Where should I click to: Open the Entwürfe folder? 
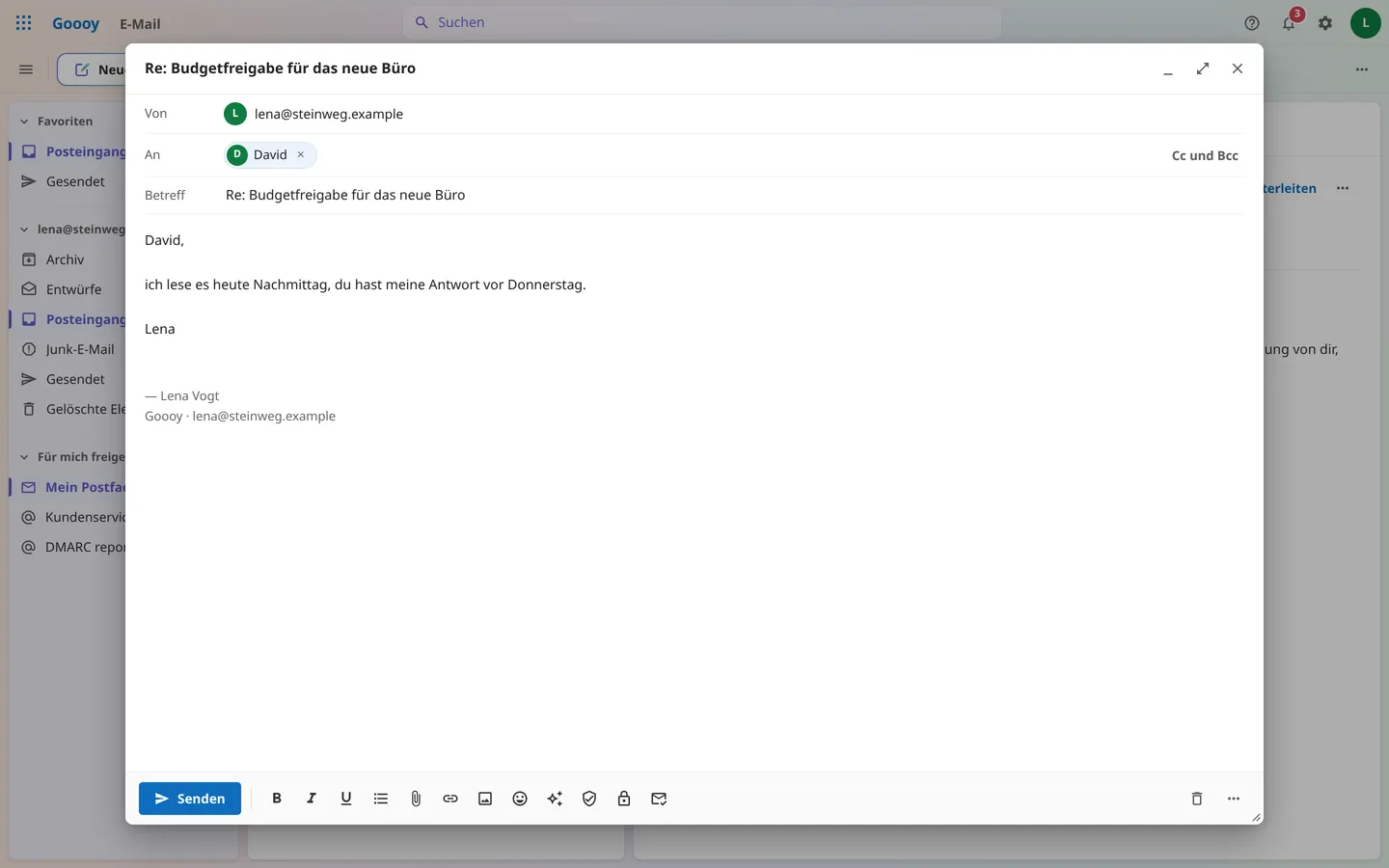tap(72, 289)
